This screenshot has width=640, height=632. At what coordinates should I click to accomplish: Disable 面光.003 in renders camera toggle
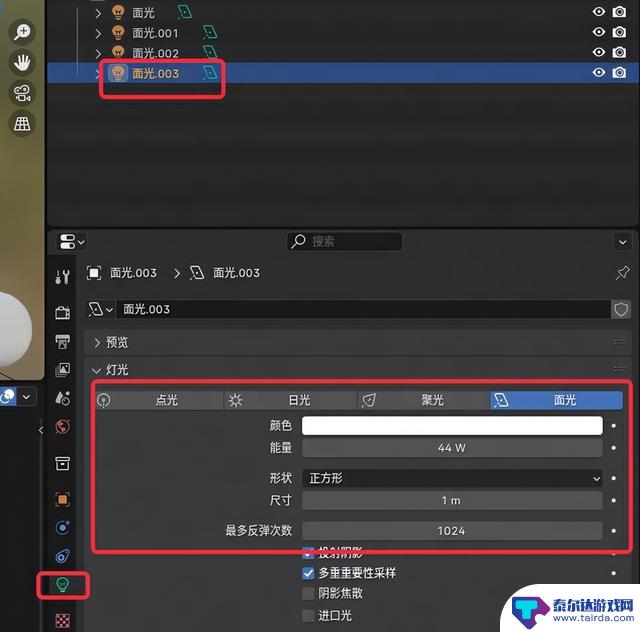(x=619, y=73)
